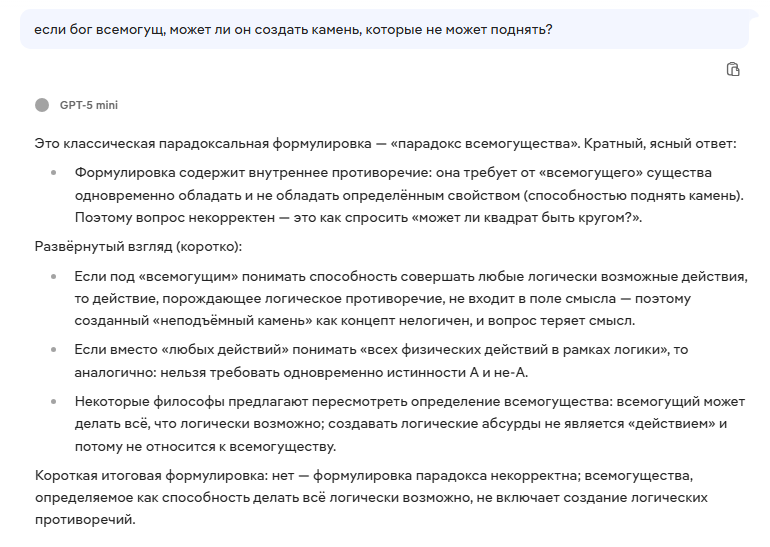Click the gray GPT-5 mini avatar circle

pos(41,105)
